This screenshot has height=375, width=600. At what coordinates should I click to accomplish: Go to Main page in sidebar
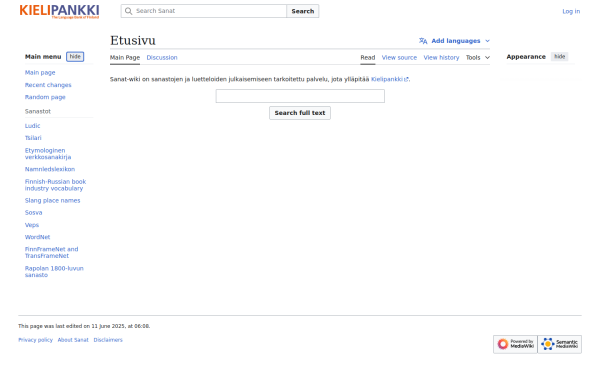[x=40, y=72]
